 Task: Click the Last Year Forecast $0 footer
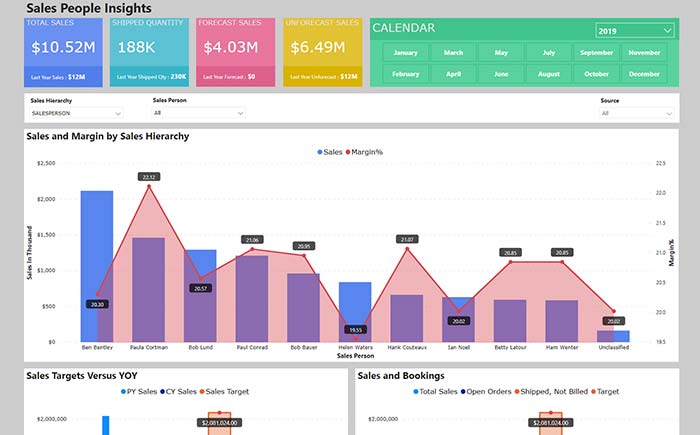235,77
